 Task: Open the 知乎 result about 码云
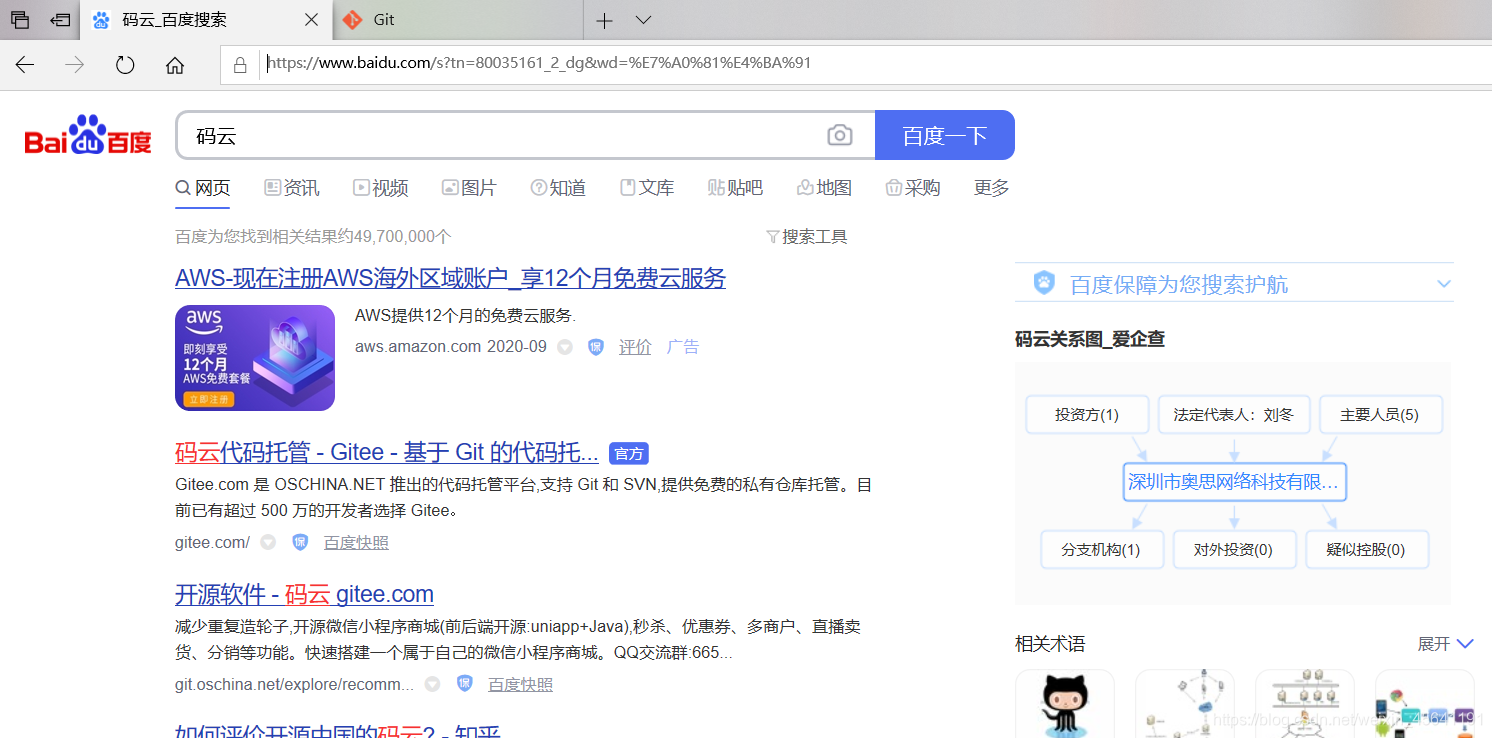[x=338, y=731]
